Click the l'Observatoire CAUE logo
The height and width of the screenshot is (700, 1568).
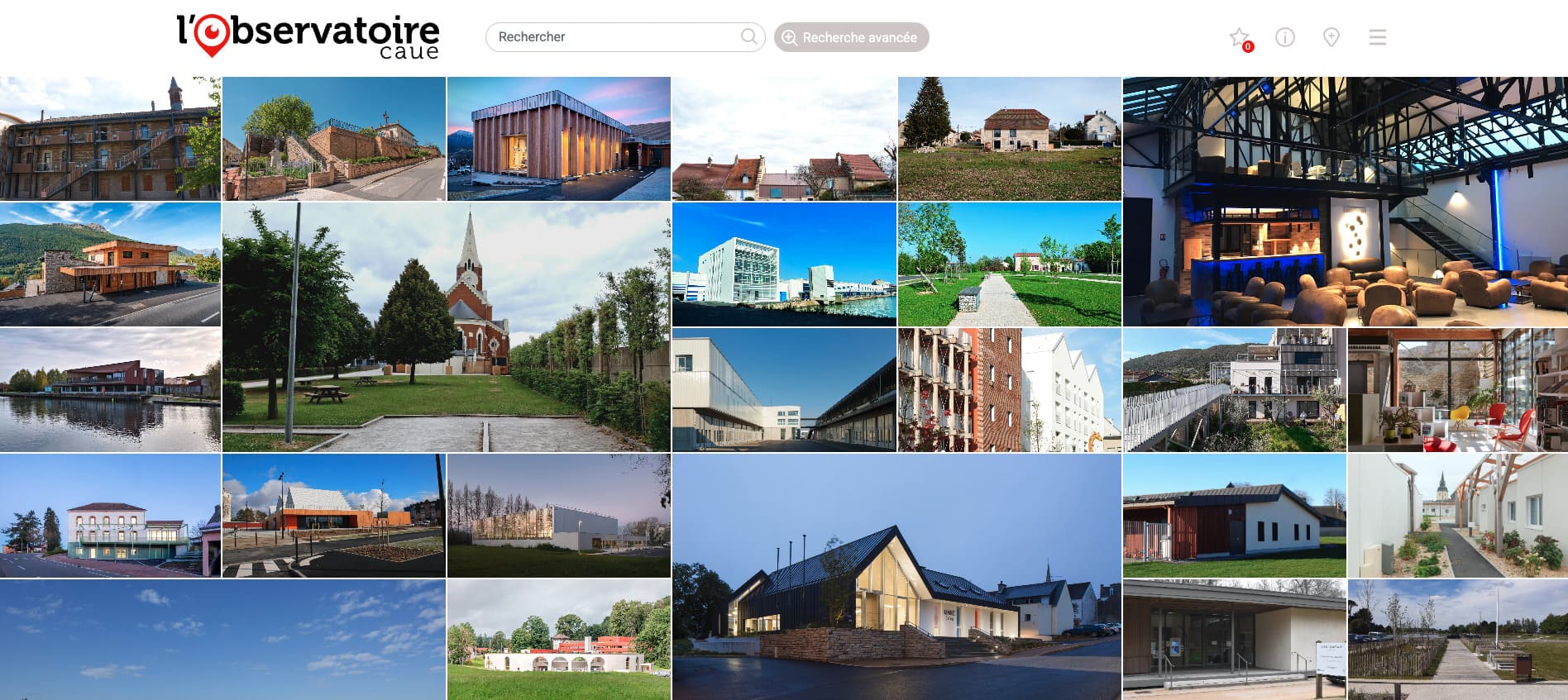click(x=308, y=37)
